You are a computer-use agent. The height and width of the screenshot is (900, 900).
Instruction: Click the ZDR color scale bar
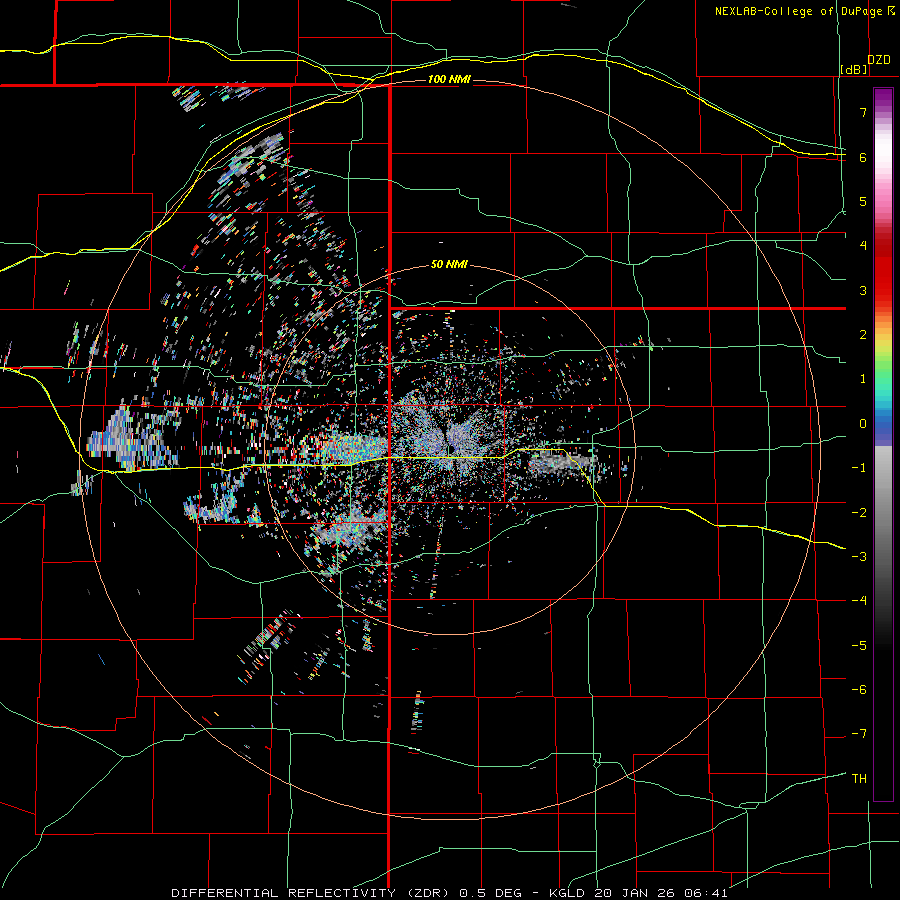click(x=883, y=444)
